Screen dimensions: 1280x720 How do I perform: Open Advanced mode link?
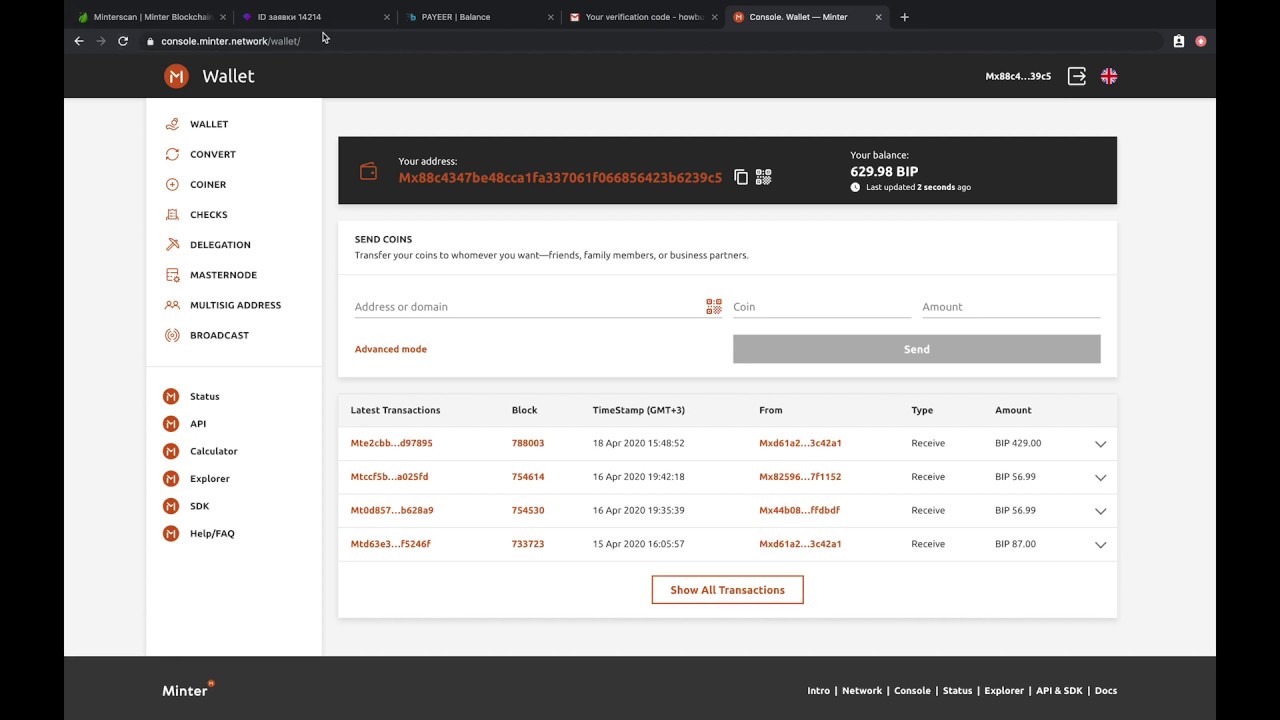pos(391,349)
